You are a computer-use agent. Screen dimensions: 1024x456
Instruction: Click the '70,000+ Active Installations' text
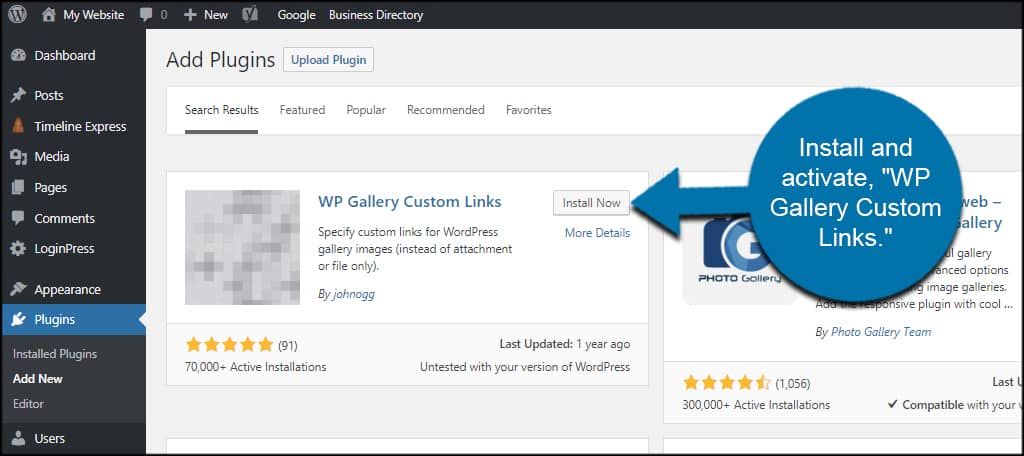[x=256, y=367]
